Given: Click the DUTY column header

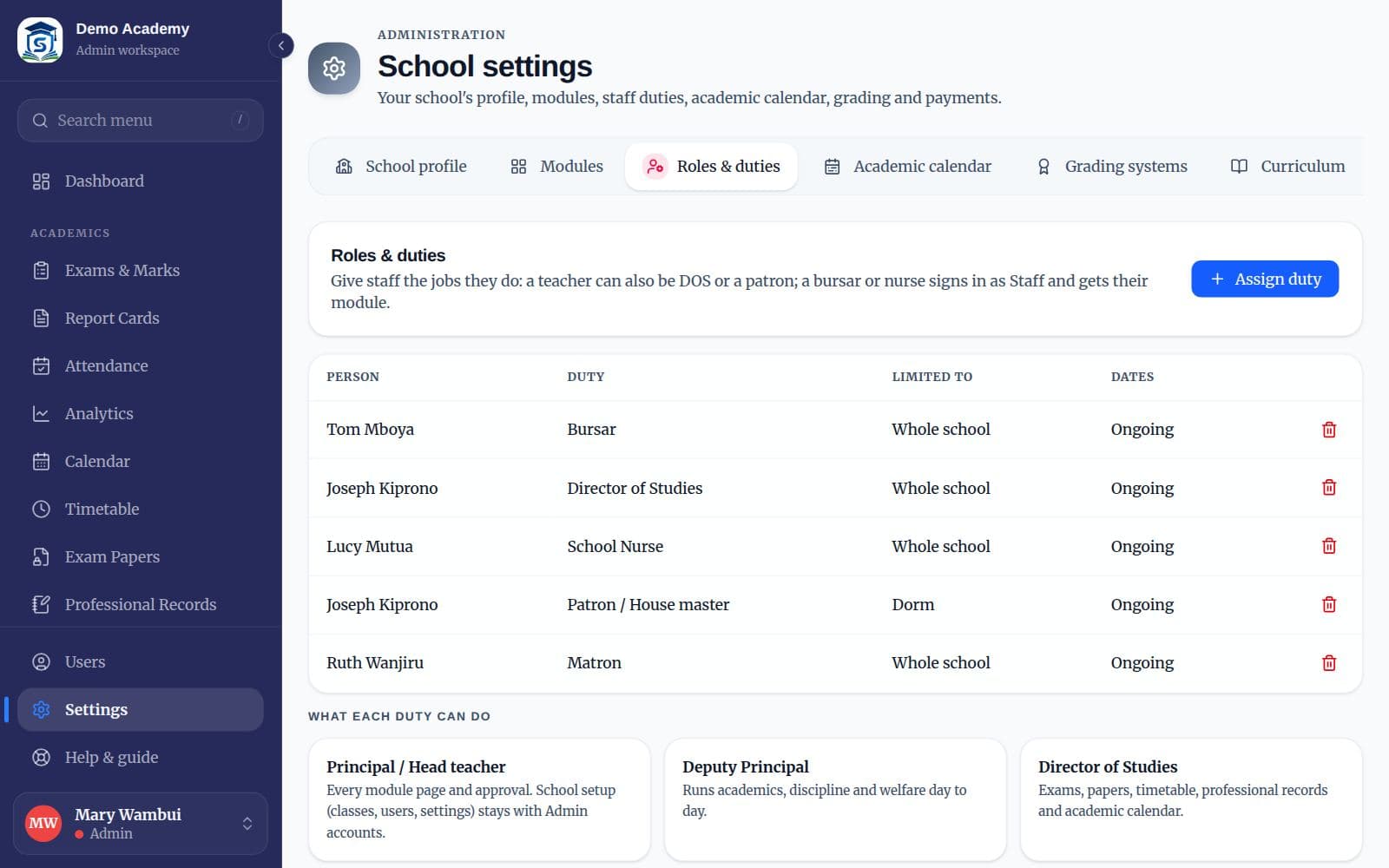Looking at the screenshot, I should pos(586,377).
